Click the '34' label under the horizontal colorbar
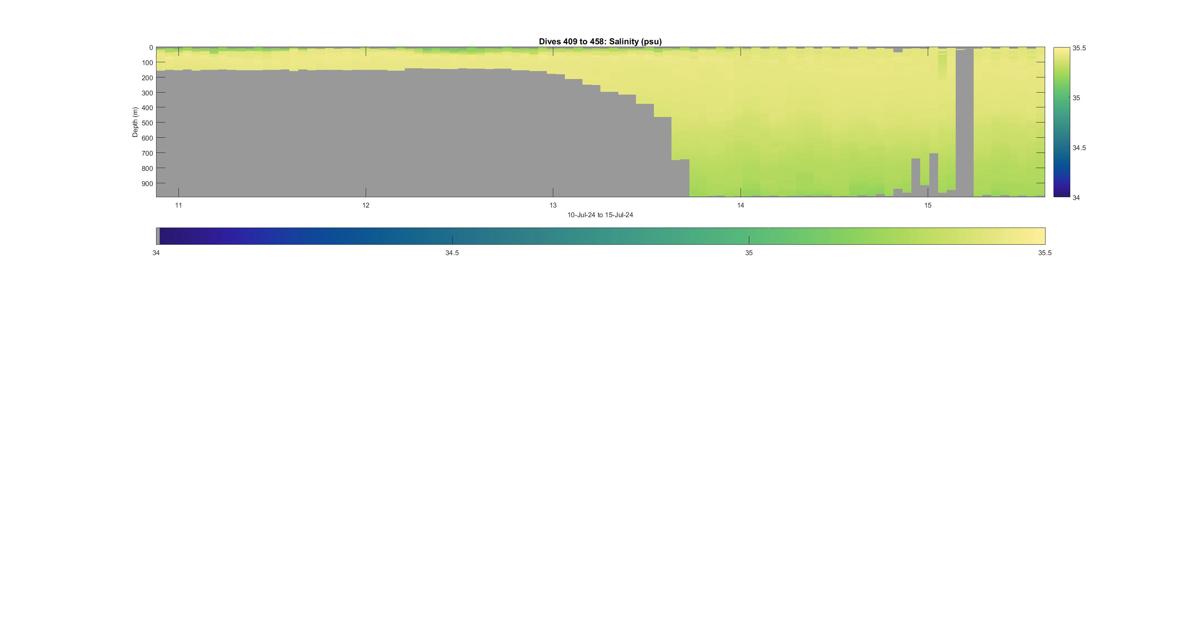The image size is (1200, 628). (x=156, y=253)
